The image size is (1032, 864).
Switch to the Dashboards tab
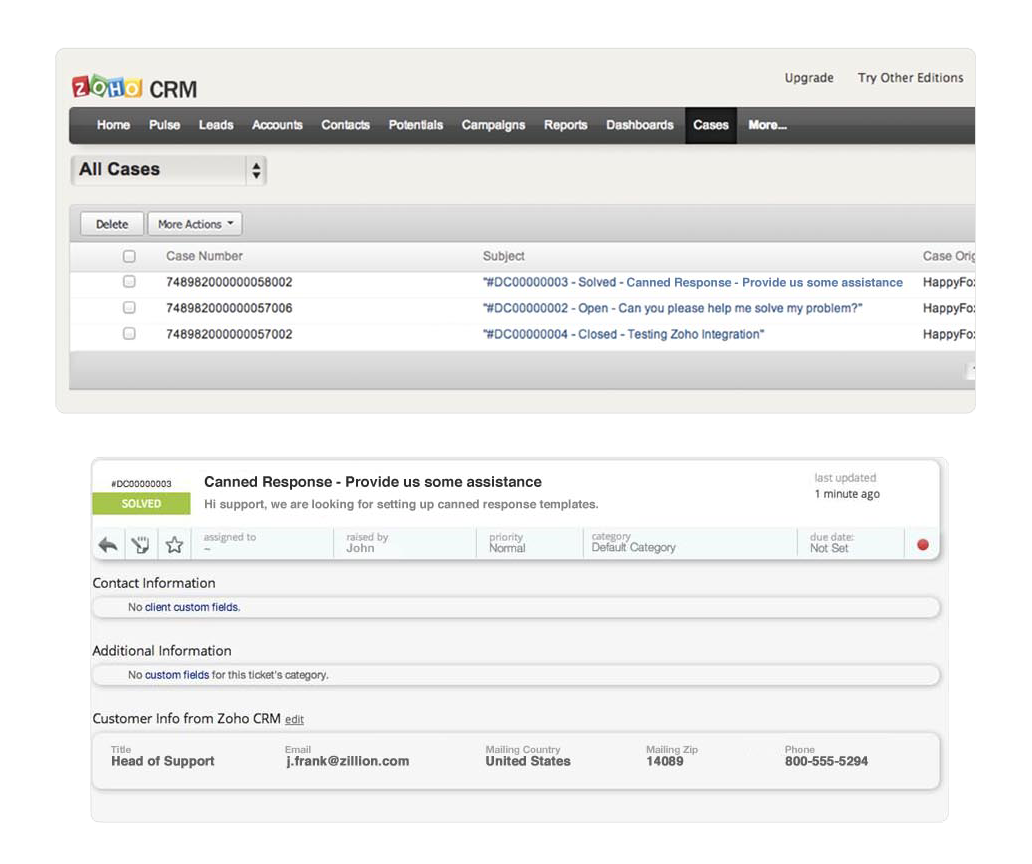(x=640, y=125)
